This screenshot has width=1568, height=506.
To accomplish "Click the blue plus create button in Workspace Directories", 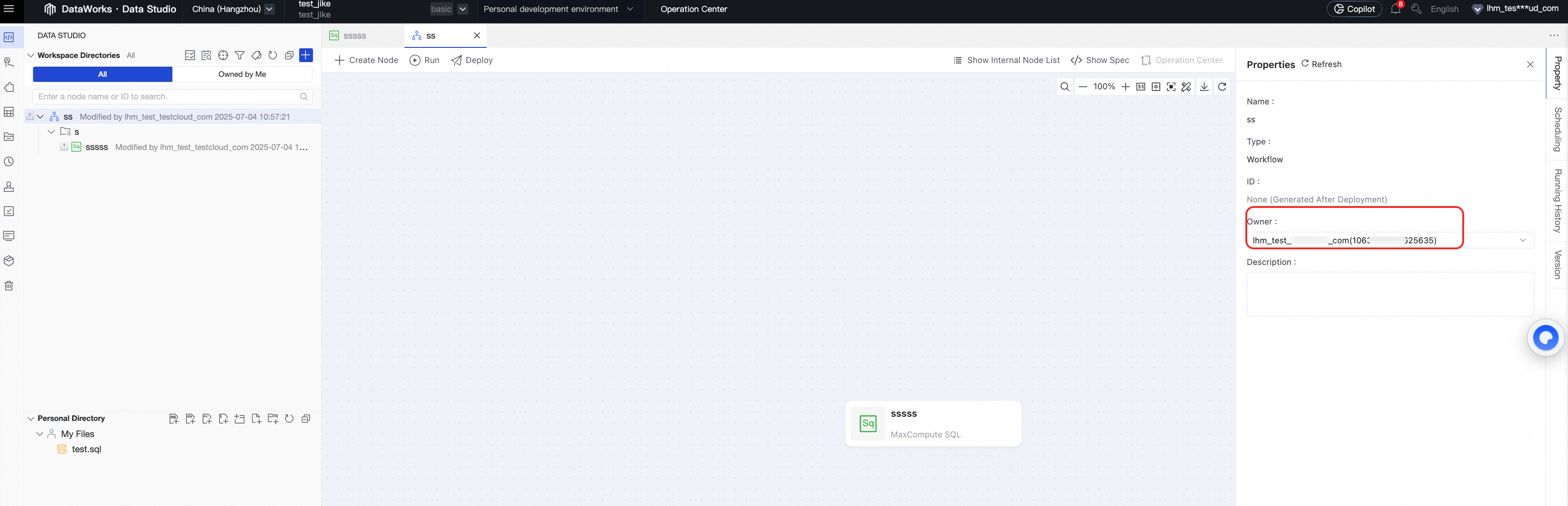I will [306, 56].
